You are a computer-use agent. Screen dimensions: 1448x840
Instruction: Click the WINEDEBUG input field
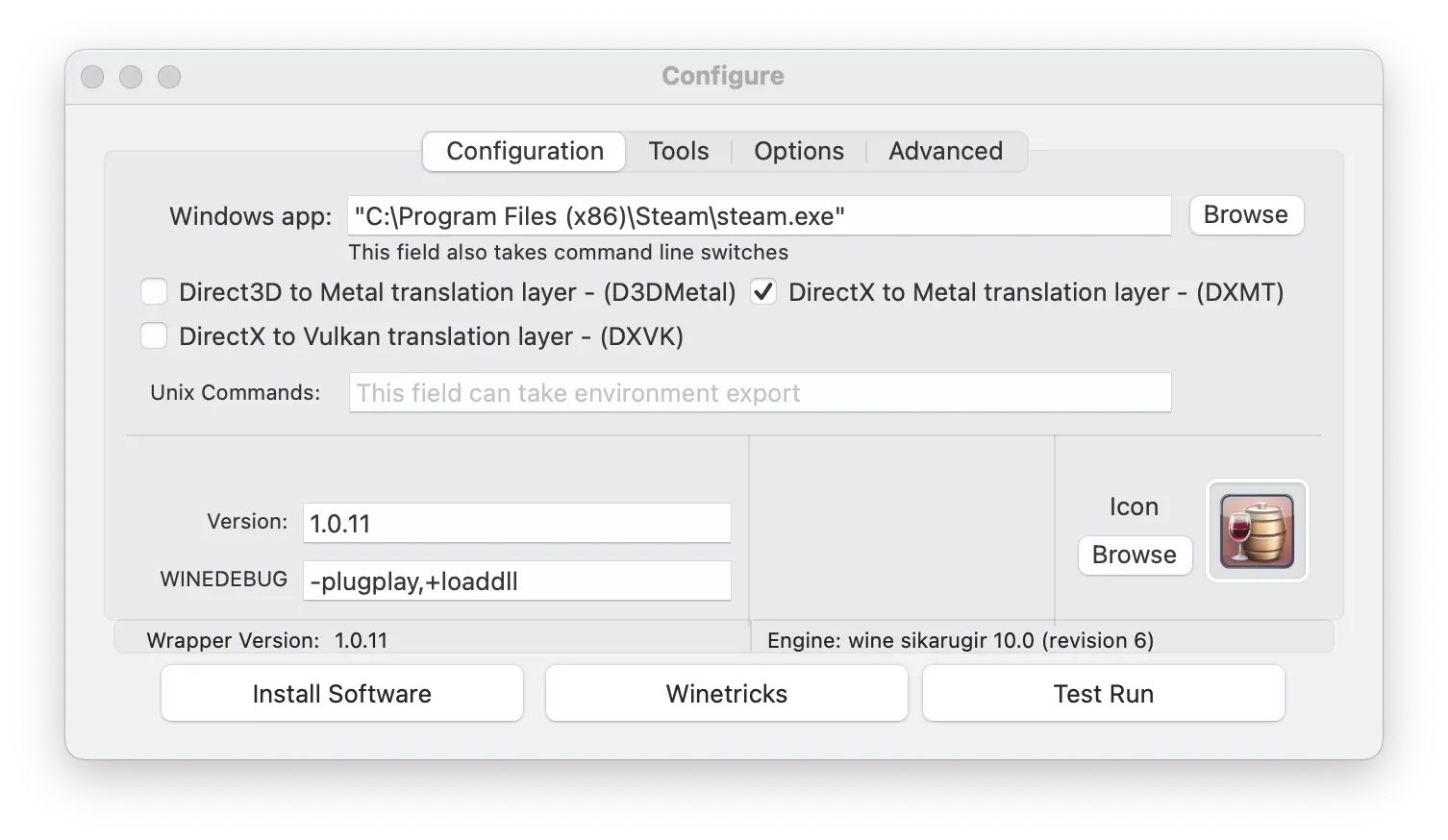tap(517, 581)
